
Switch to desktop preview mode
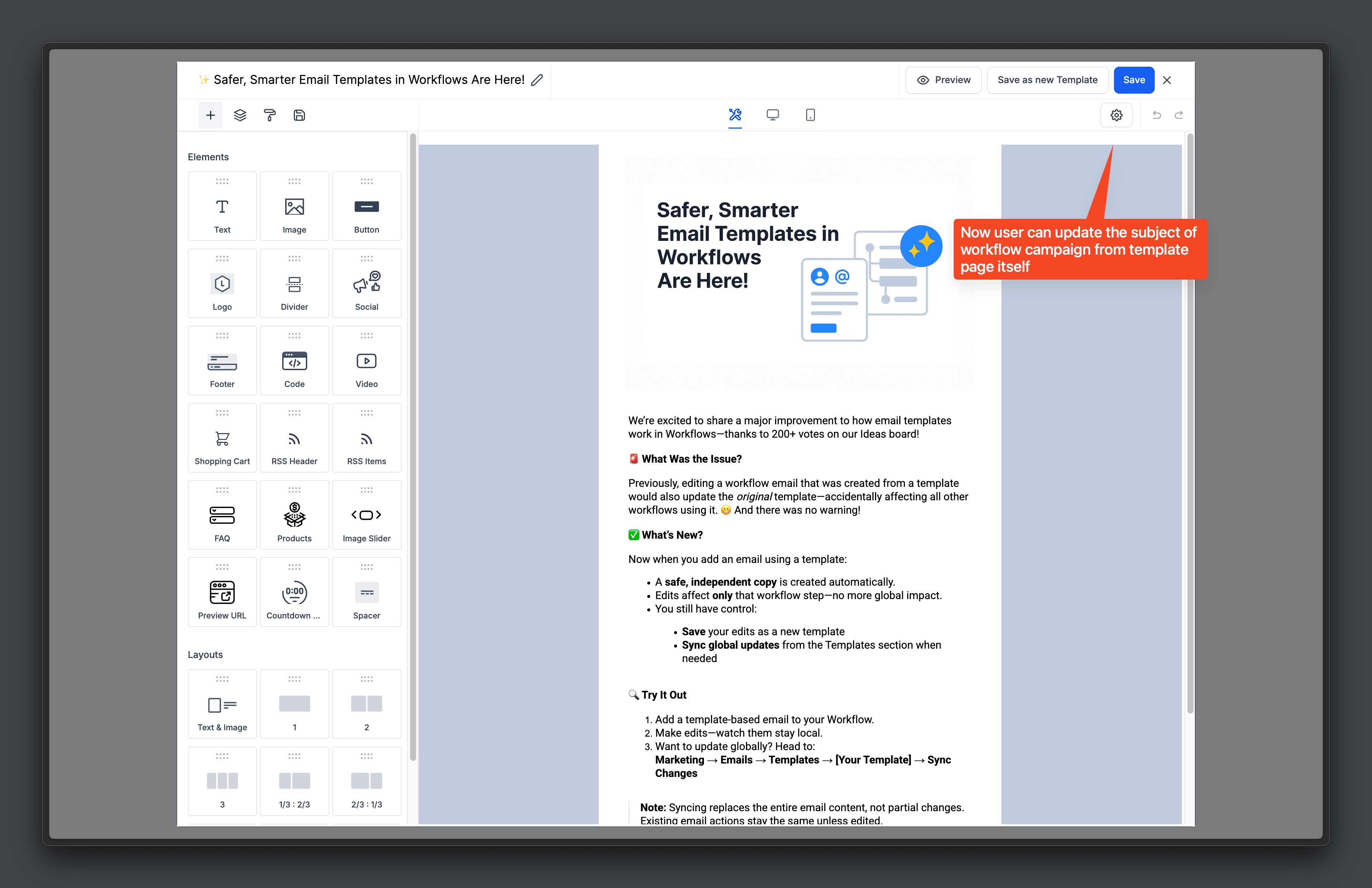click(x=772, y=115)
